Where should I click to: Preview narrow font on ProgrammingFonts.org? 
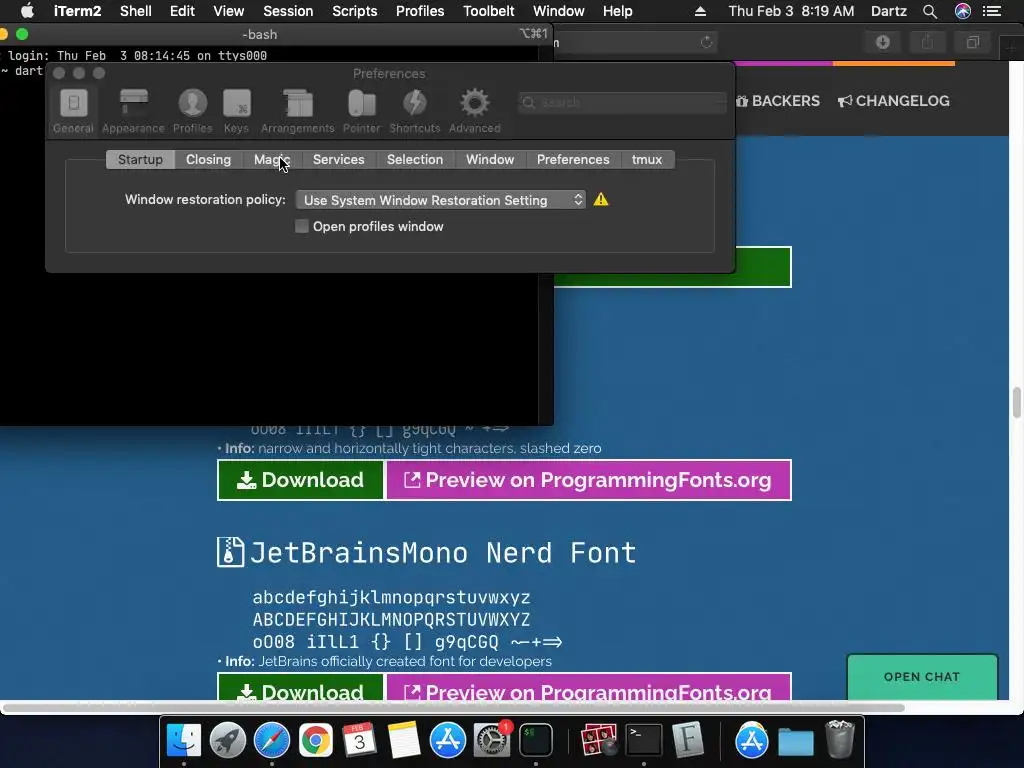click(x=588, y=480)
